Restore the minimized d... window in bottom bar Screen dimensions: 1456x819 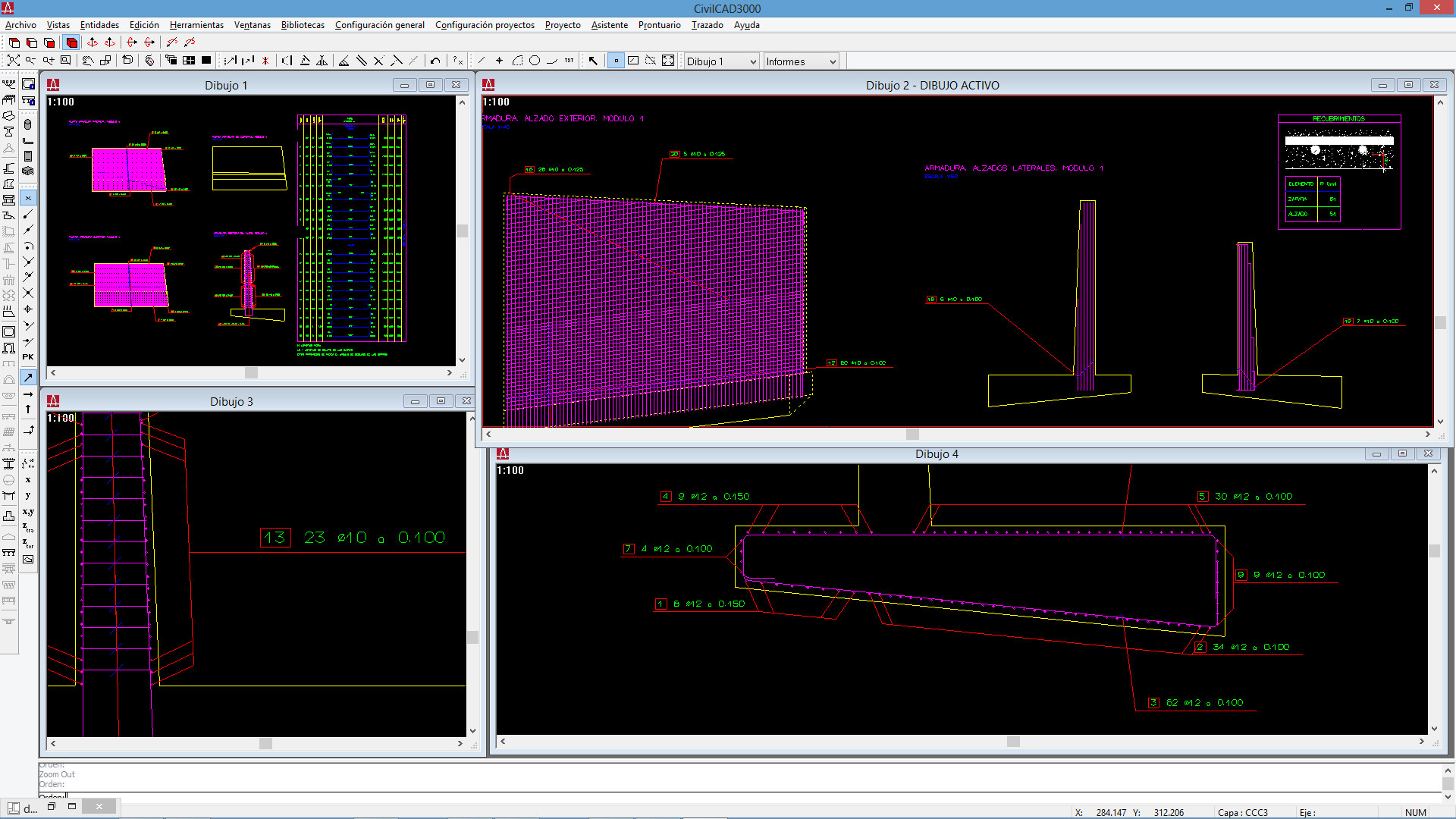[52, 807]
